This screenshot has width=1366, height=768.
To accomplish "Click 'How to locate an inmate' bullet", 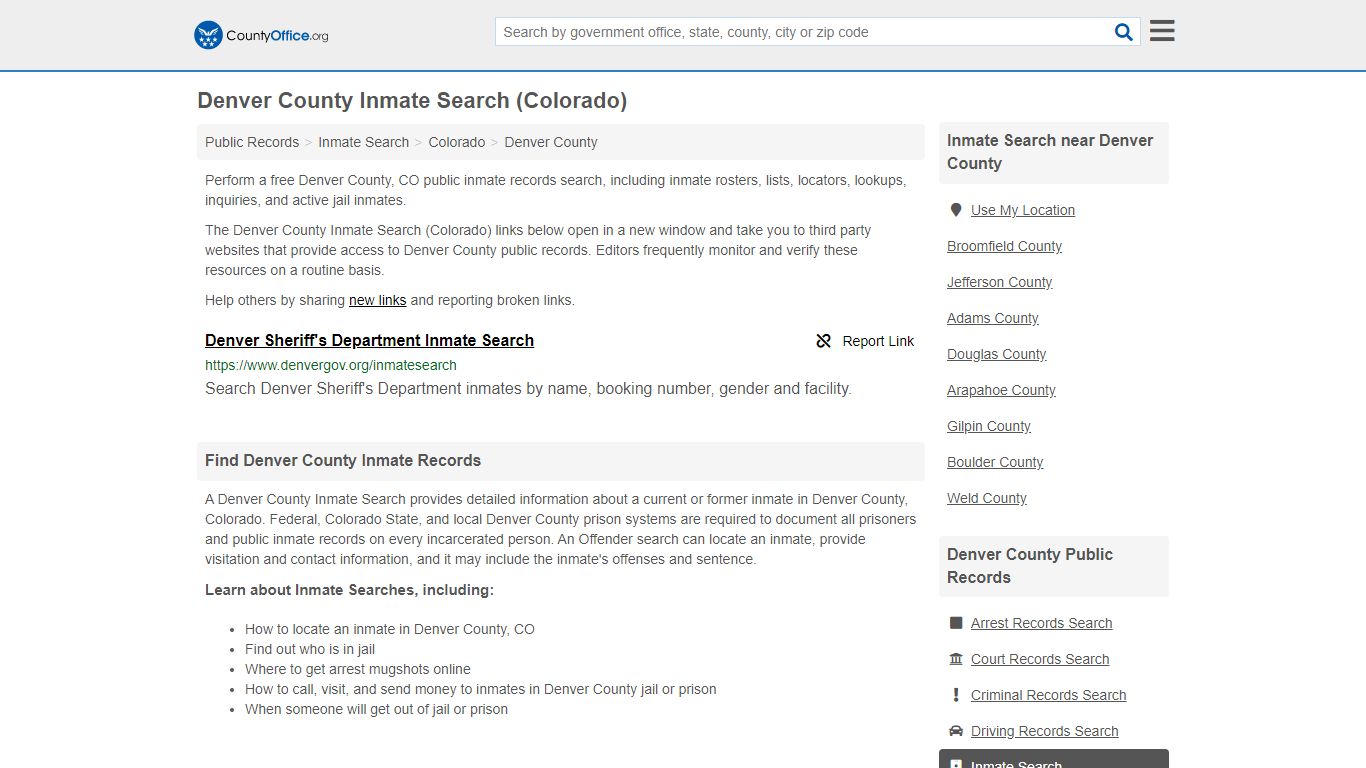I will (390, 629).
